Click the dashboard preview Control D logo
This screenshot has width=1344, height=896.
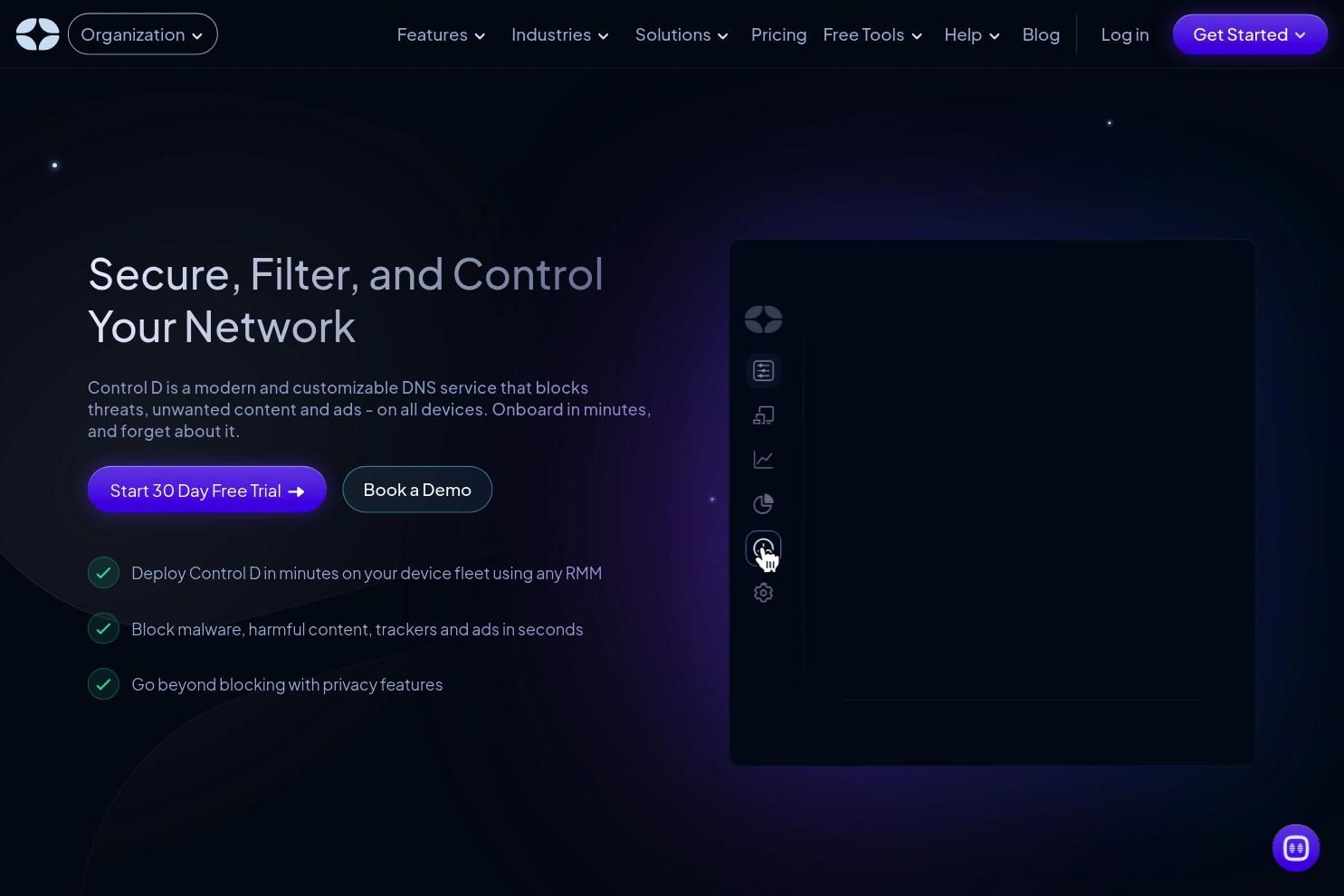(x=763, y=319)
